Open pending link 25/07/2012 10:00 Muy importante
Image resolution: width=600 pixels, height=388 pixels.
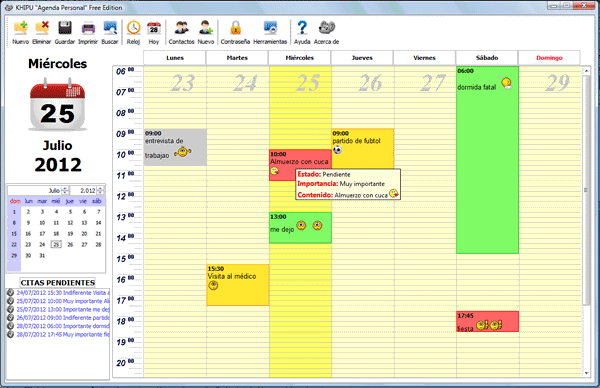click(63, 301)
